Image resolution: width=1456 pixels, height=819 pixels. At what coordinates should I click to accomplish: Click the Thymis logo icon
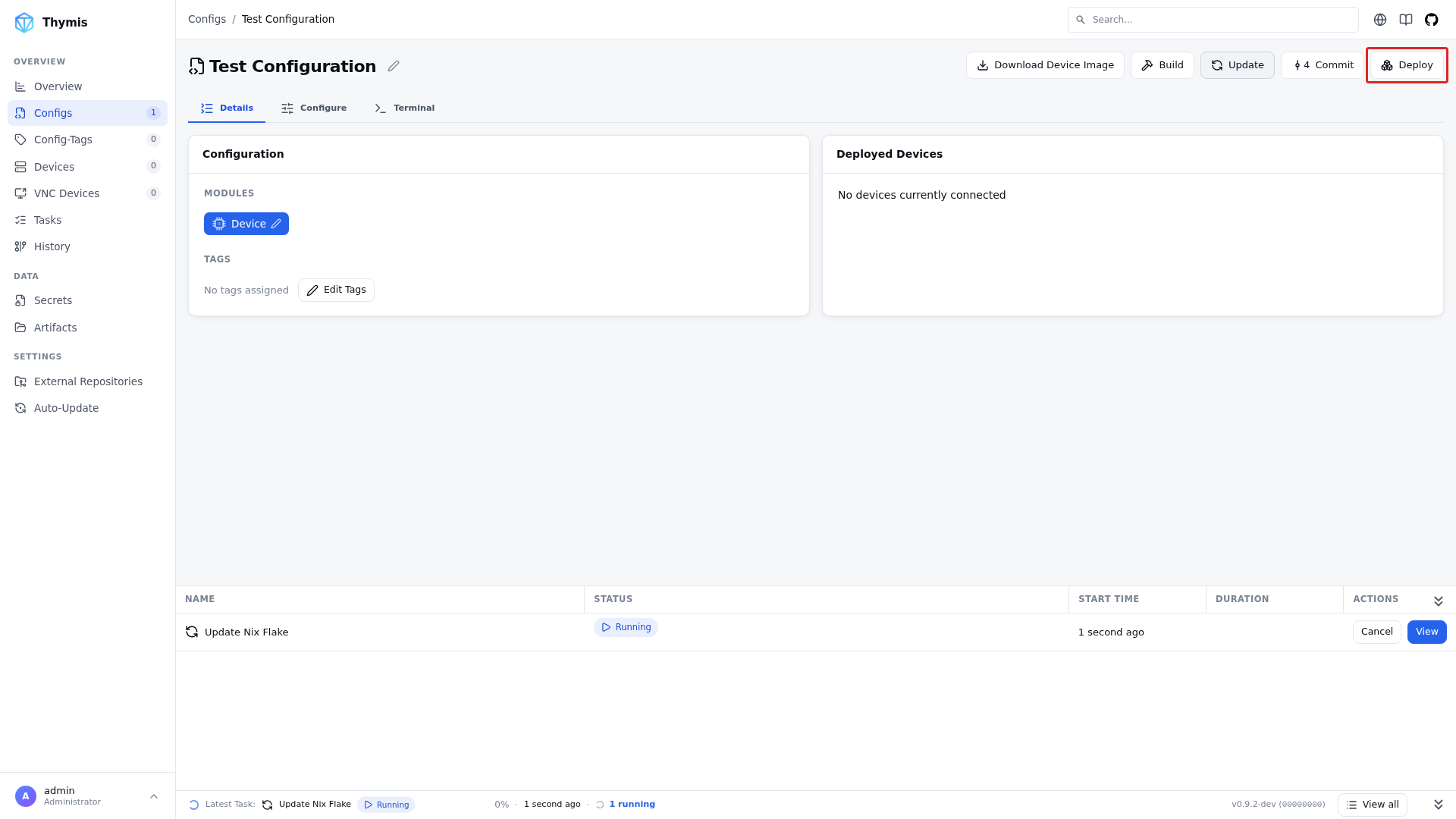24,23
